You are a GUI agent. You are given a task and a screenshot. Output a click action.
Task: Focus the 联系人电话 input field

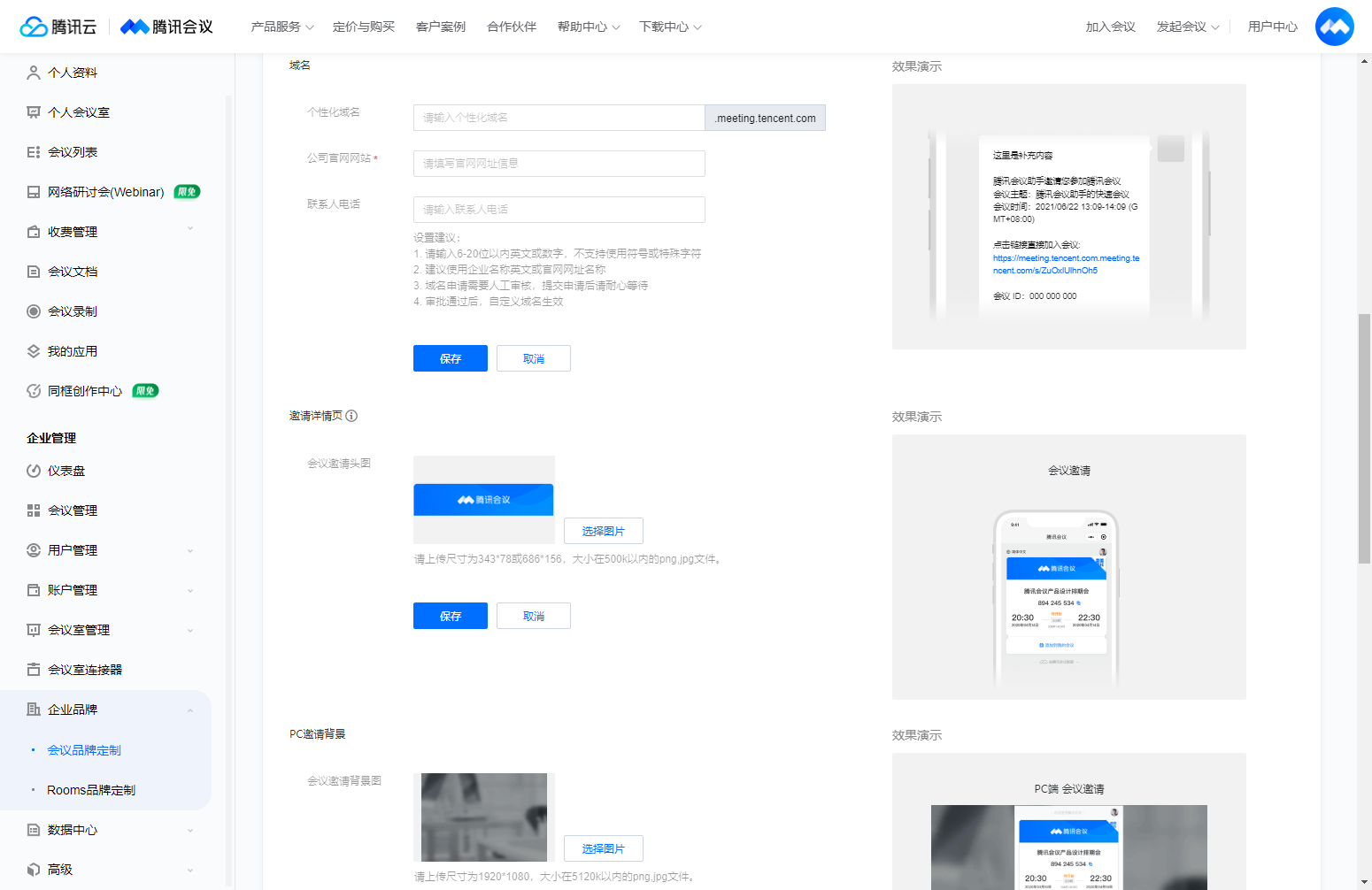(559, 210)
